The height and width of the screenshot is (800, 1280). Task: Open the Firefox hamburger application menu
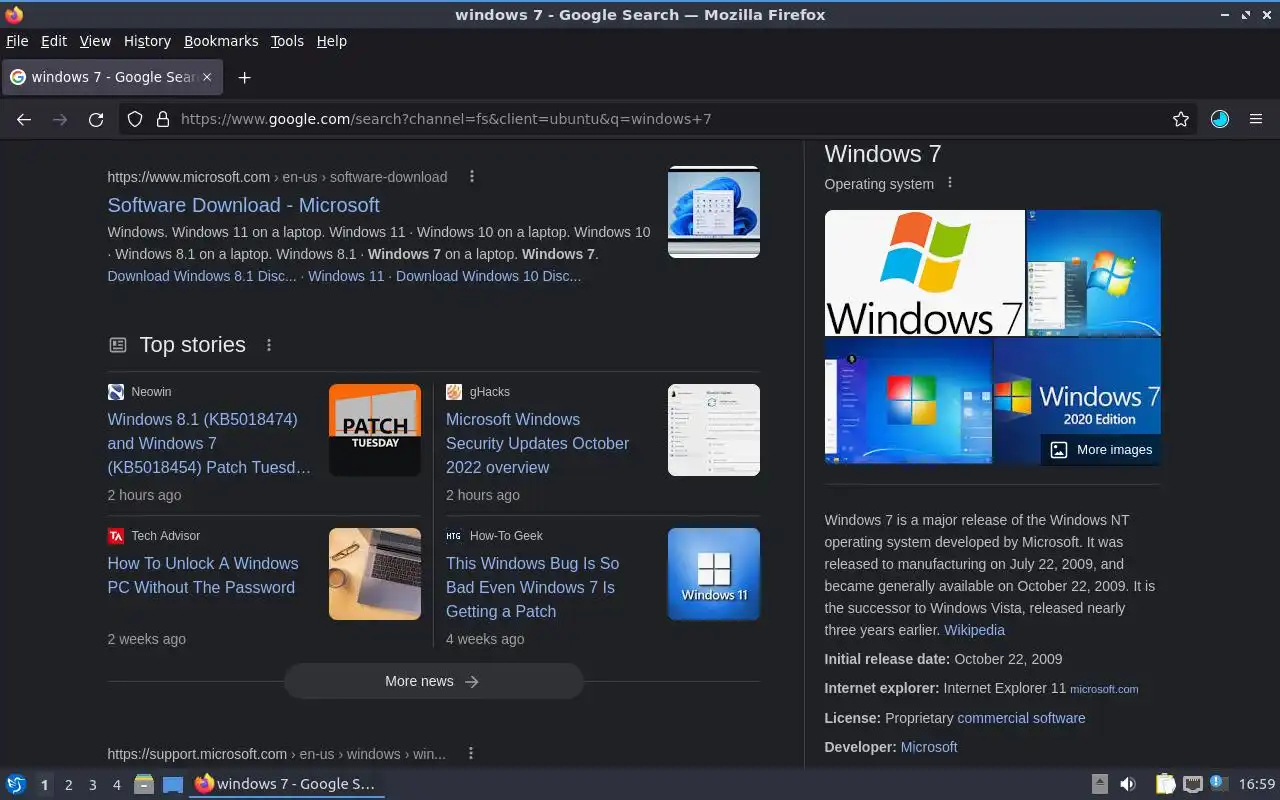click(x=1256, y=119)
